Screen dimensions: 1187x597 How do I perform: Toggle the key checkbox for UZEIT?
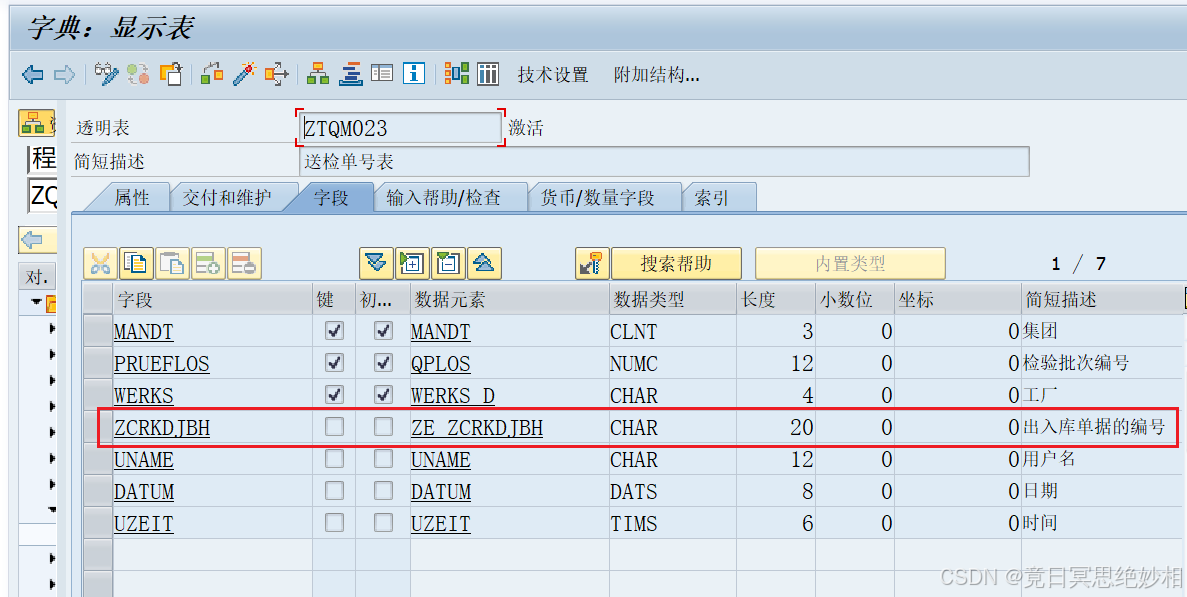334,522
